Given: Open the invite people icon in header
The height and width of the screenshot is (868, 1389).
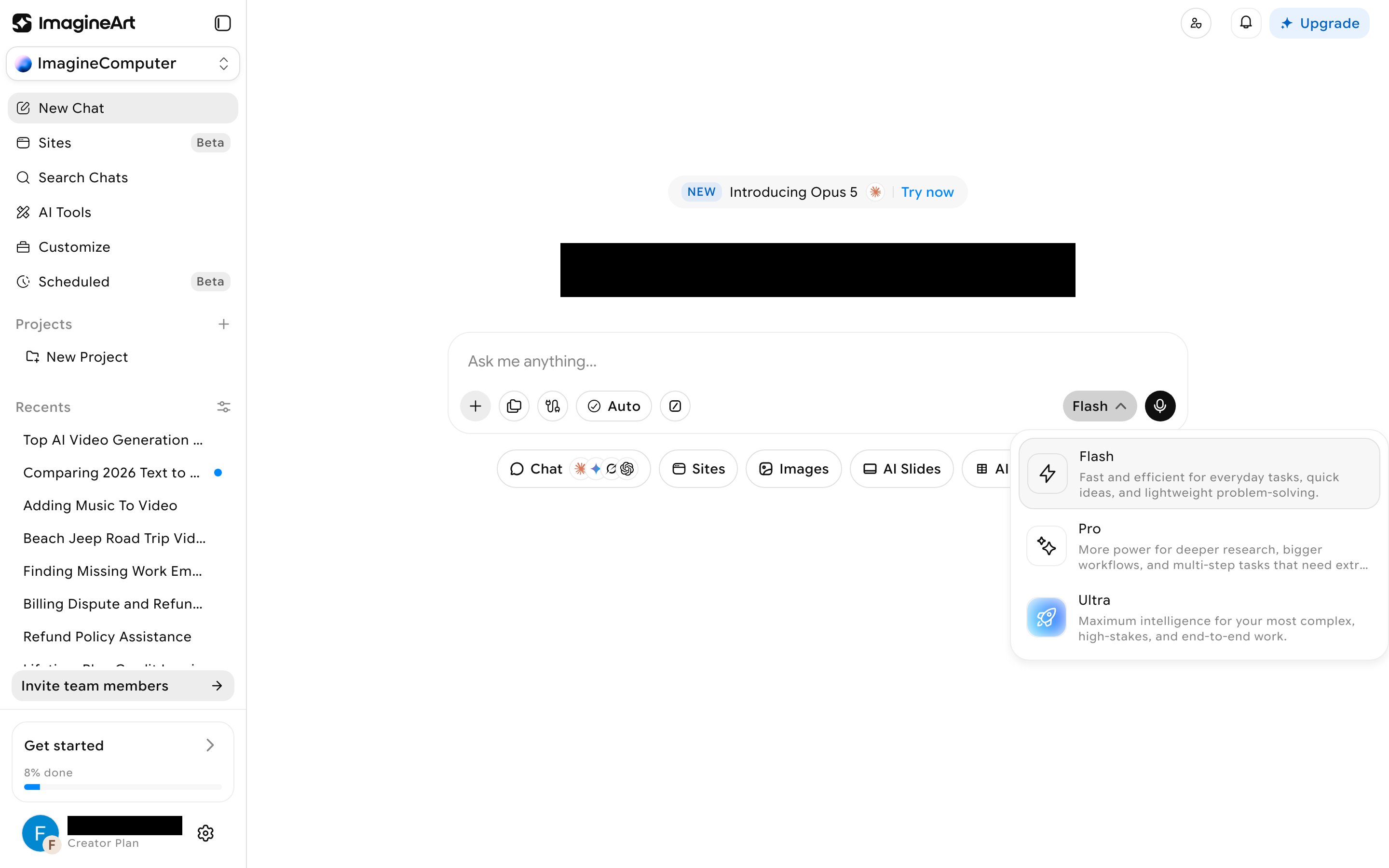Looking at the screenshot, I should point(1196,23).
